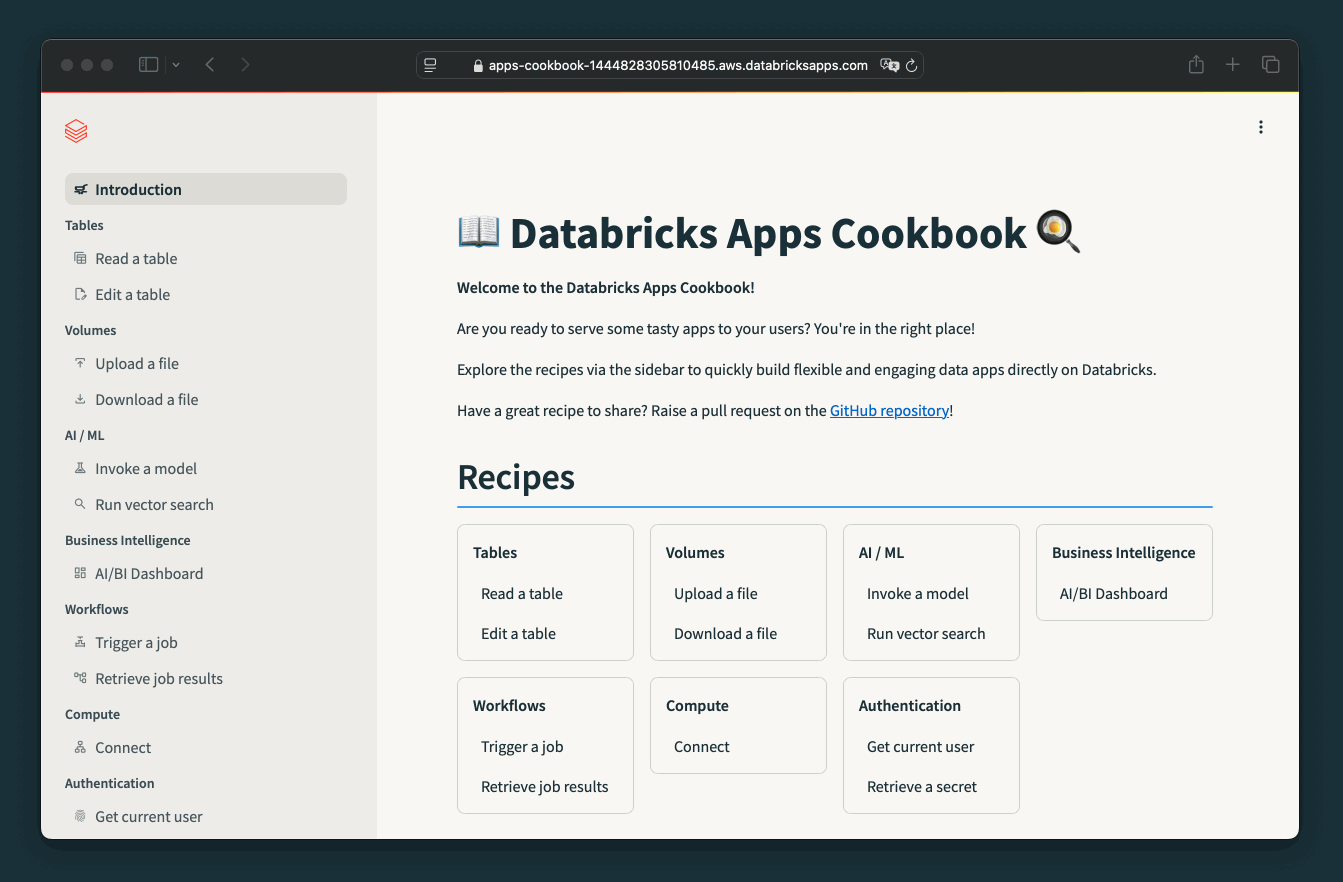The height and width of the screenshot is (882, 1343).
Task: Click the page reader icon in address bar
Action: click(431, 65)
